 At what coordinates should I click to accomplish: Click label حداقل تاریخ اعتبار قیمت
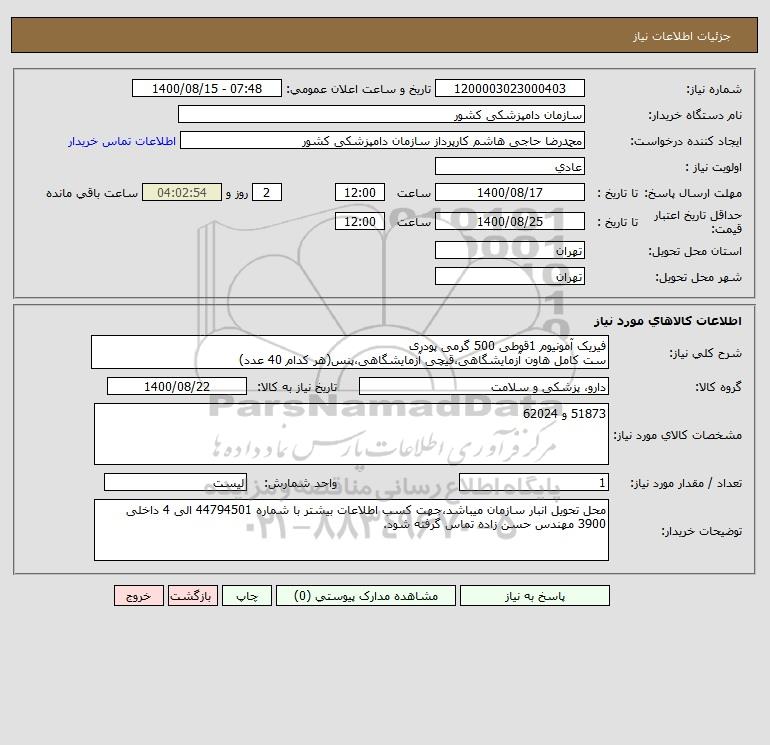(698, 222)
